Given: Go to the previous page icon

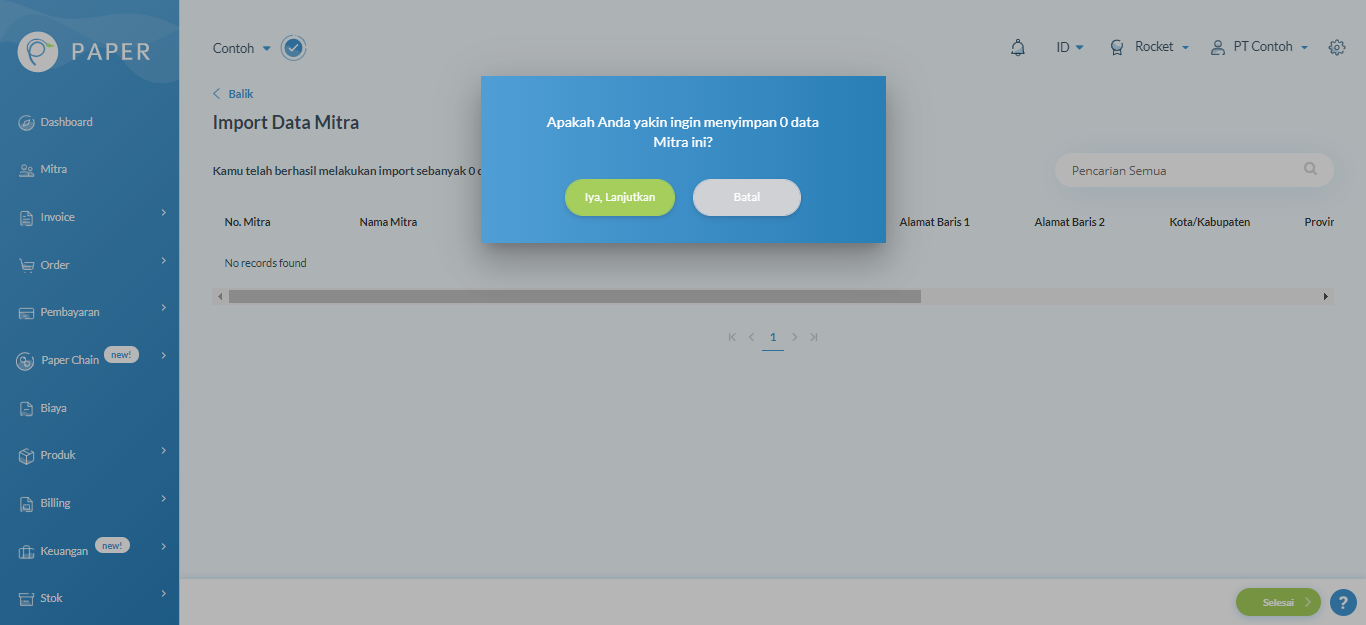Looking at the screenshot, I should [x=752, y=337].
